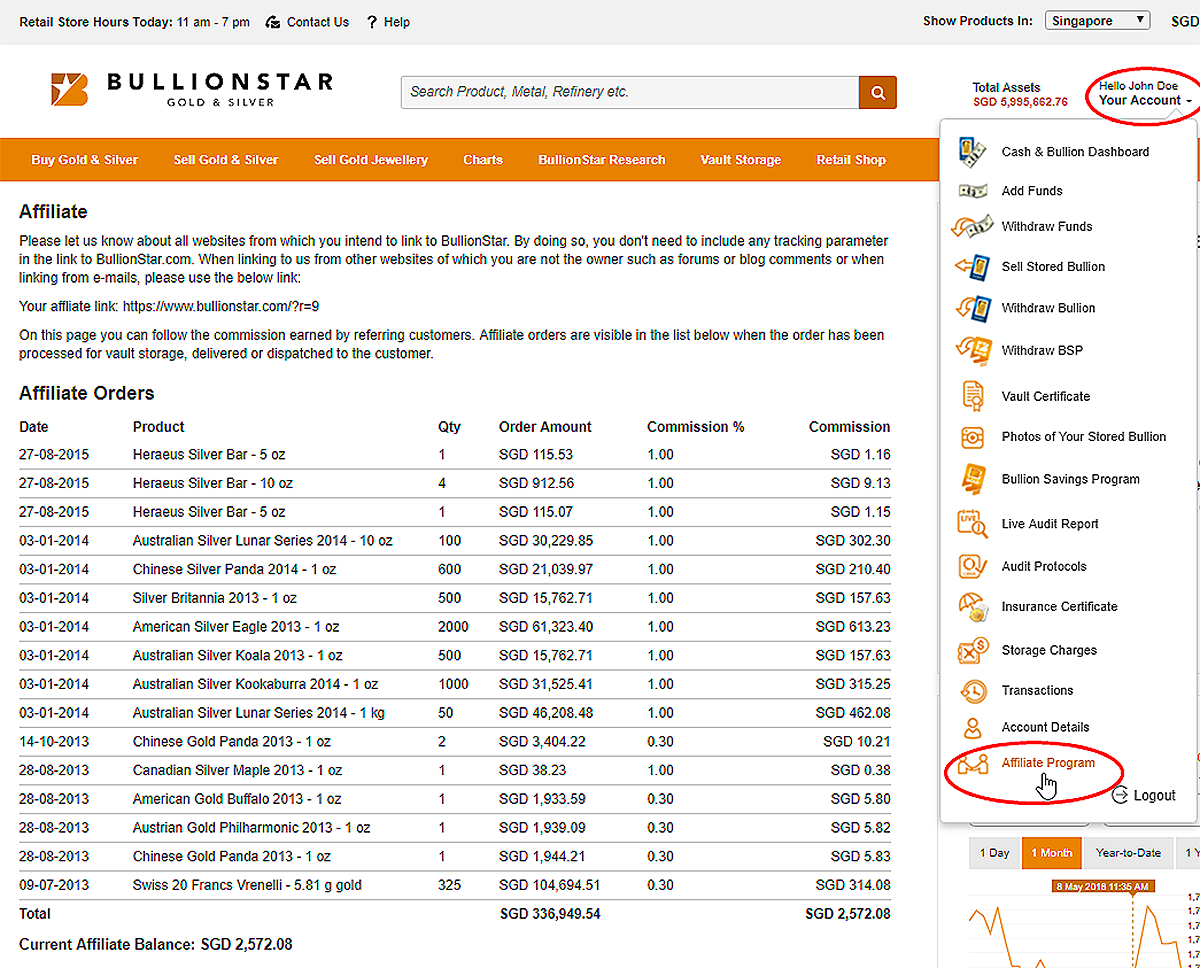The image size is (1200, 968).
Task: Click the orange search magnifier button
Action: [878, 92]
